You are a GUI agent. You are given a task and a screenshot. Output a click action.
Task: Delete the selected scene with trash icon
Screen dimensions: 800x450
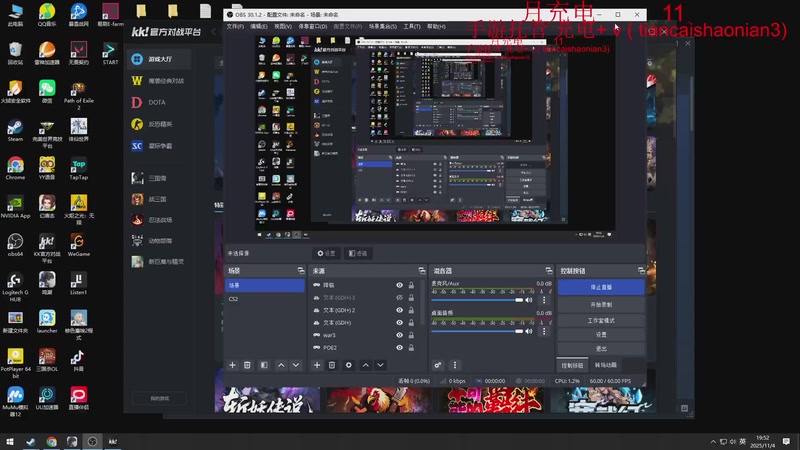(x=247, y=365)
